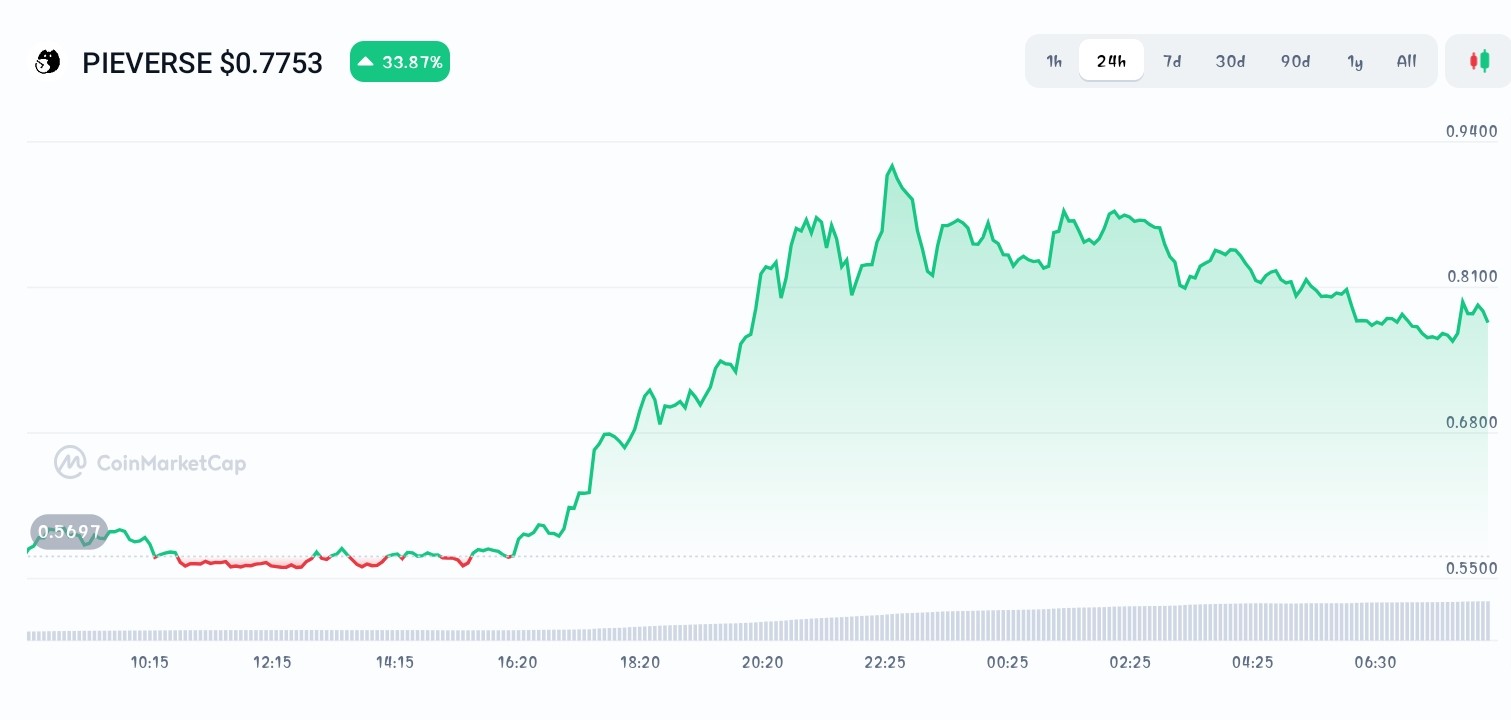
Task: Toggle candlestick chart view icon
Action: [1479, 61]
